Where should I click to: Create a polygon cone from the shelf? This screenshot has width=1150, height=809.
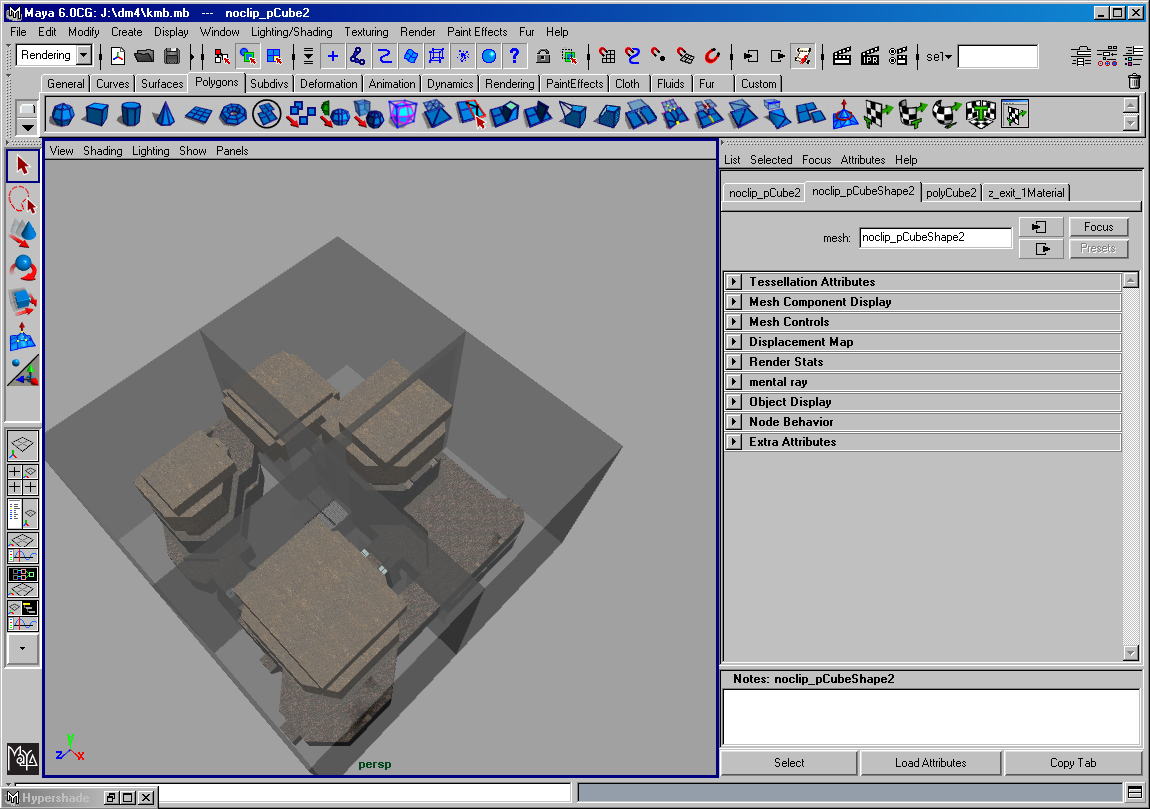click(x=164, y=114)
